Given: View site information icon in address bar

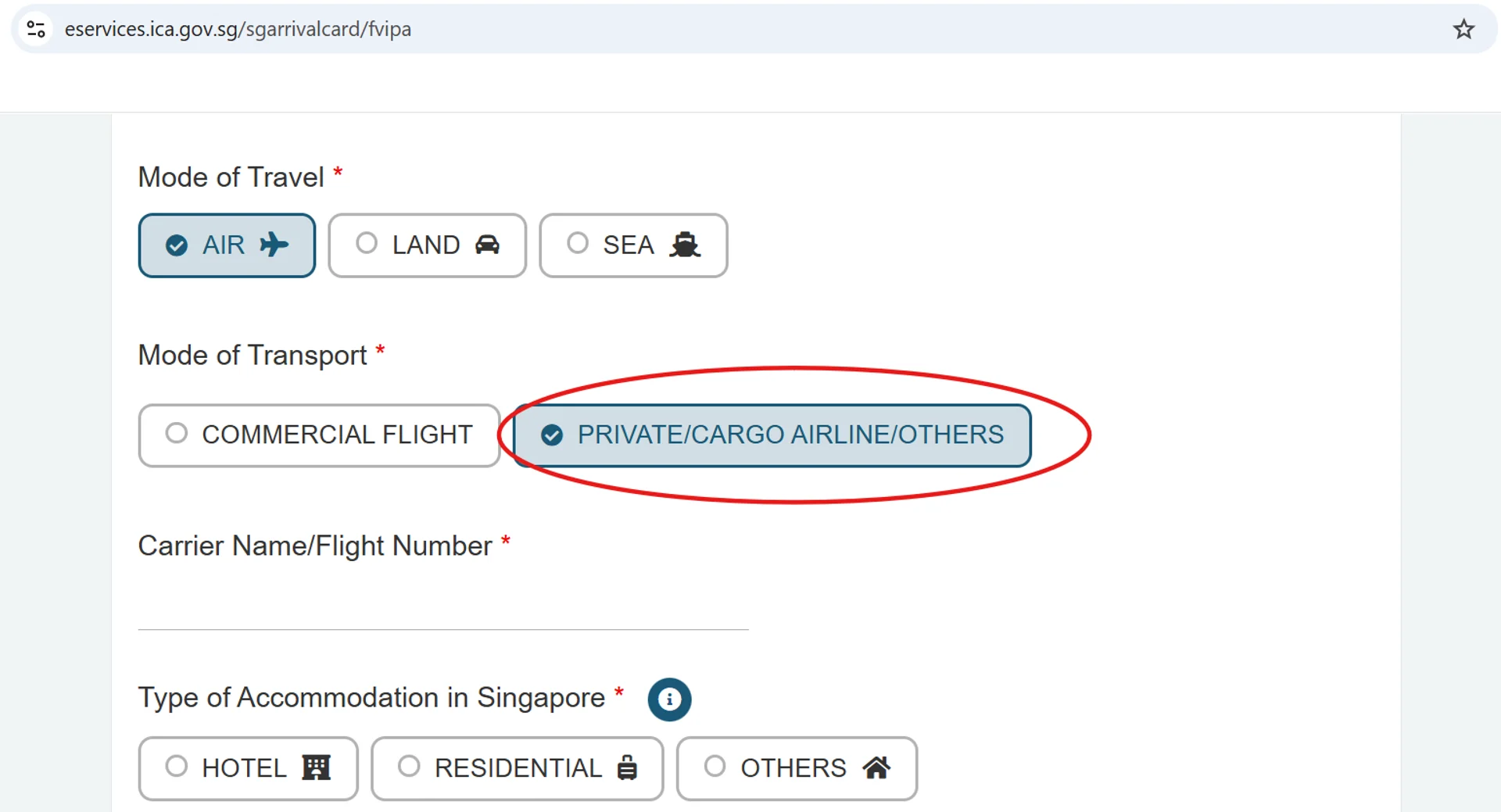Looking at the screenshot, I should (x=36, y=30).
